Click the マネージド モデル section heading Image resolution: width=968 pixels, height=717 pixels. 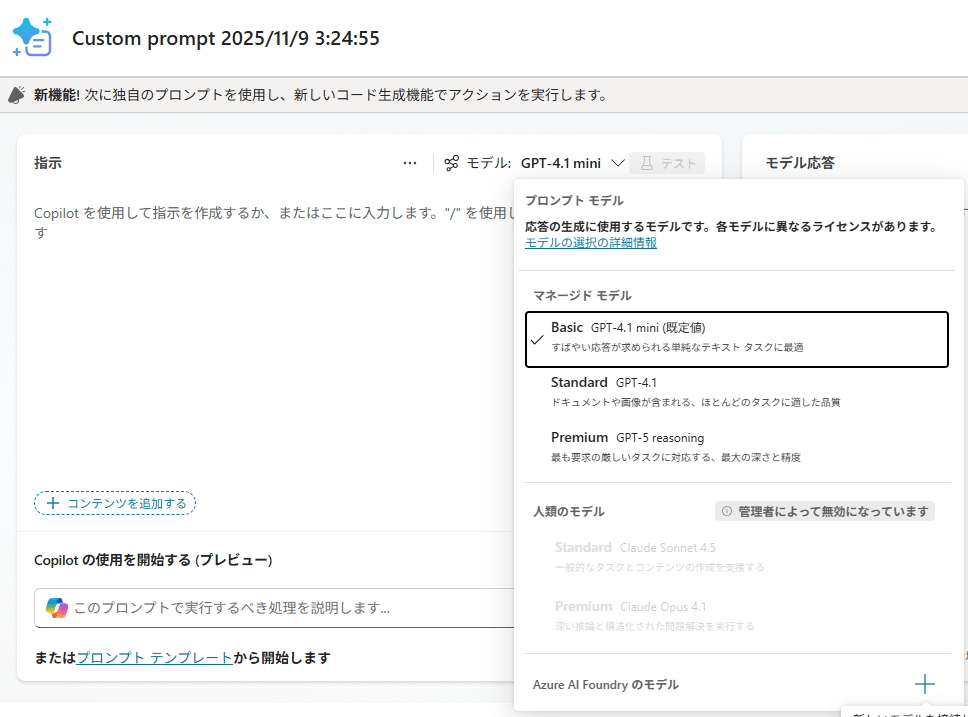coord(582,296)
